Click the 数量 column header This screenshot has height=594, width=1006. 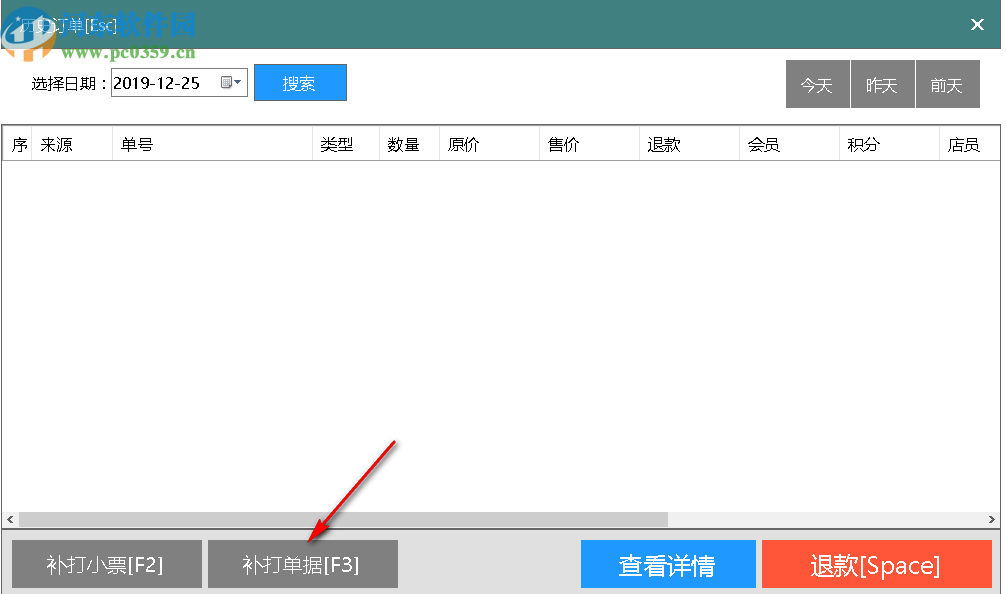coord(406,143)
